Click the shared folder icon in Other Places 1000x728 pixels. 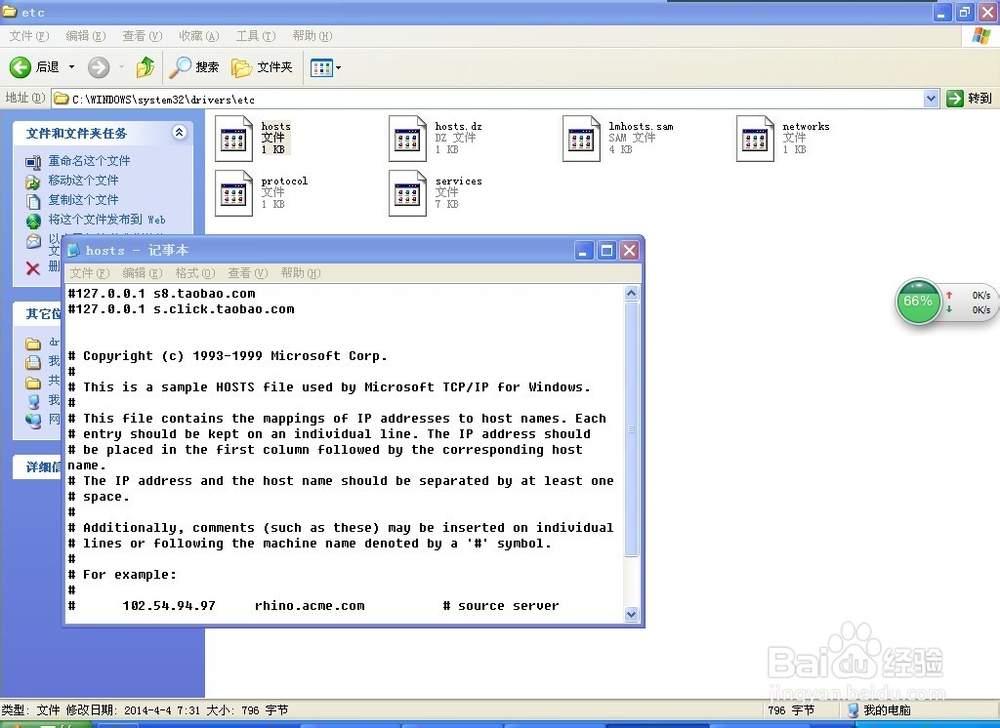pyautogui.click(x=33, y=382)
